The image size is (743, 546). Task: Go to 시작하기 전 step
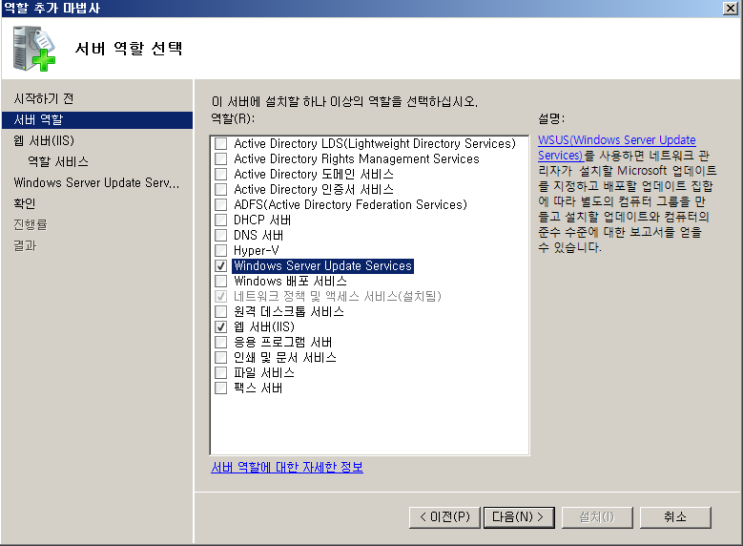coord(44,99)
